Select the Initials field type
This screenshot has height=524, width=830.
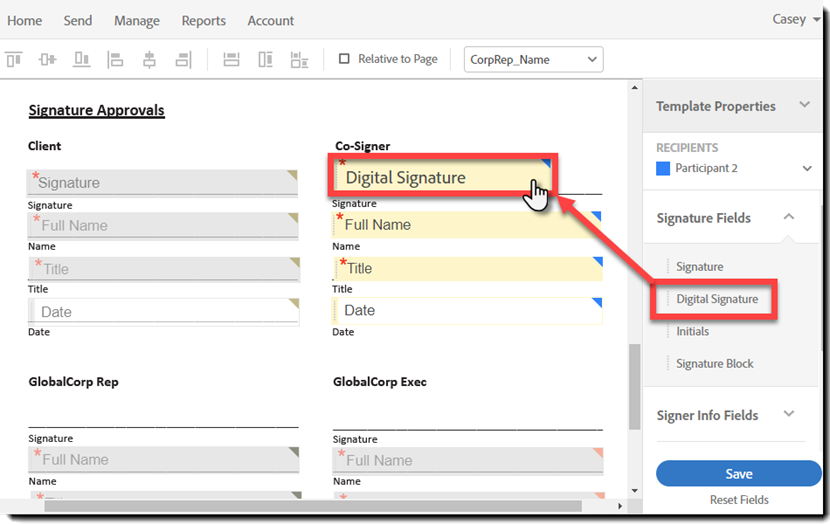(x=692, y=331)
